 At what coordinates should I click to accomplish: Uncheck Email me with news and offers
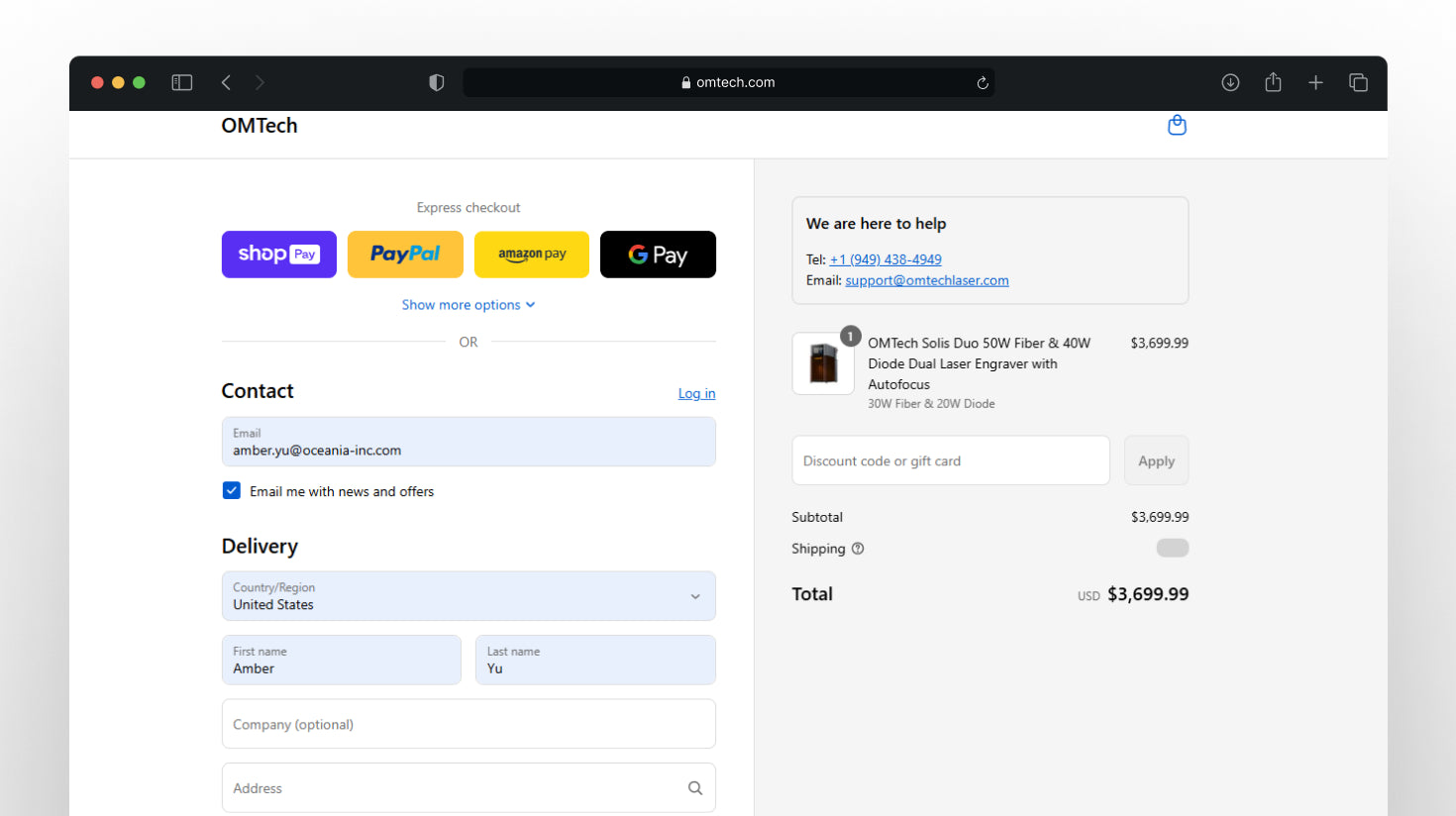(x=232, y=490)
